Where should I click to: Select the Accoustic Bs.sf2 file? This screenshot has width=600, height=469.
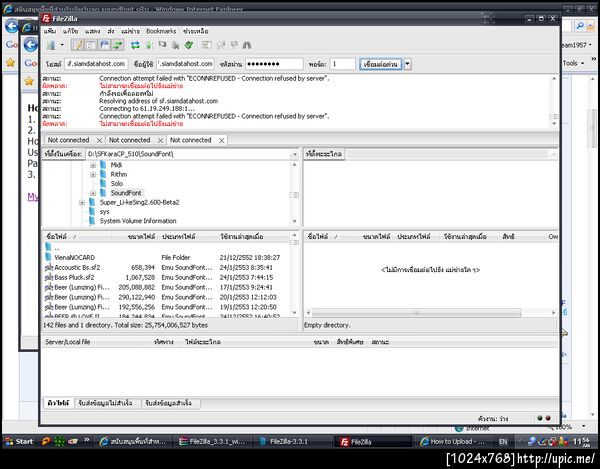166,267
